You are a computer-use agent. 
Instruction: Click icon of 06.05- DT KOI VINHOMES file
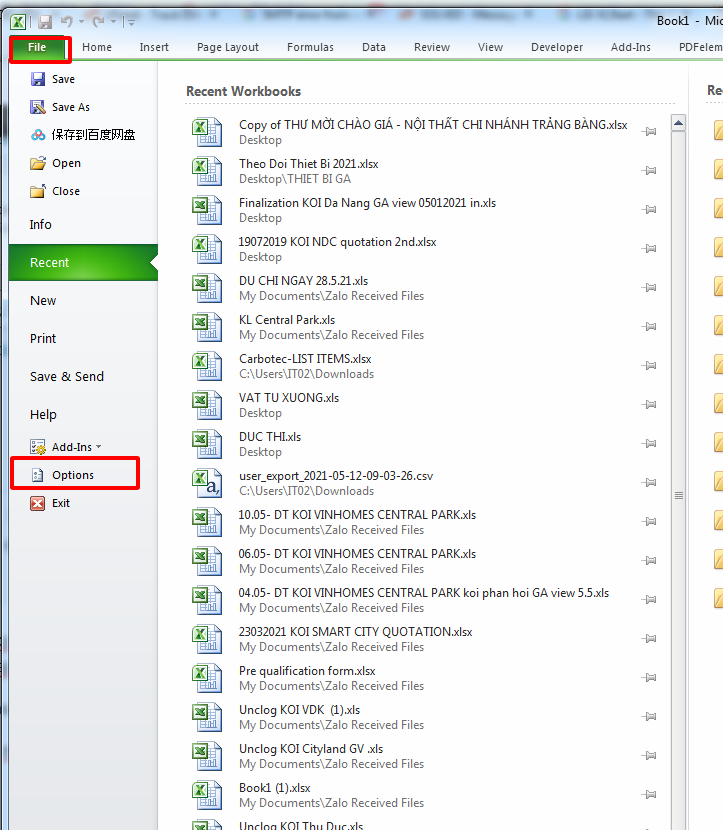[x=207, y=562]
